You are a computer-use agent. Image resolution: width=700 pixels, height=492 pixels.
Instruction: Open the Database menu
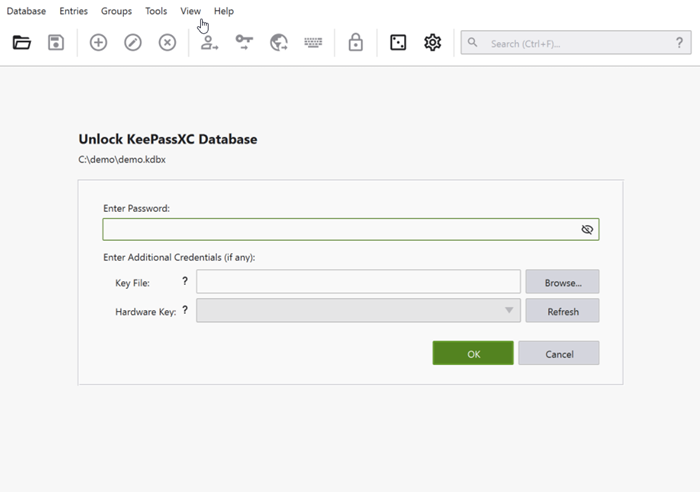[x=26, y=11]
